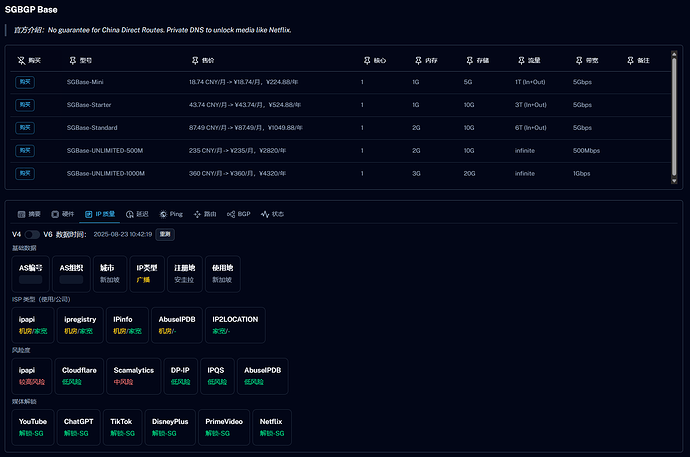Click the pin icon beside 核心 column header
The width and height of the screenshot is (690, 457).
(367, 61)
